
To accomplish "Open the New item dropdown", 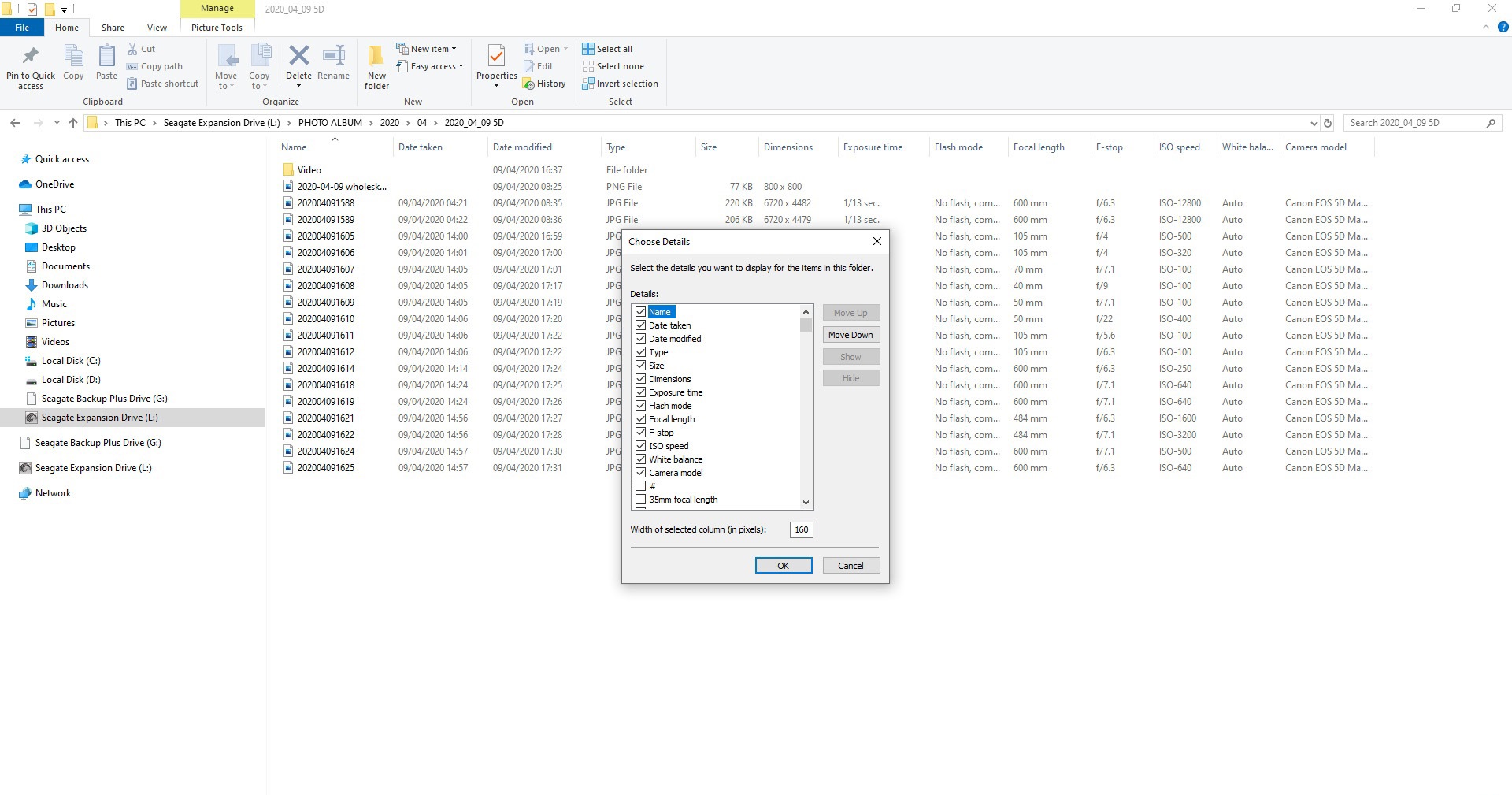I will point(426,49).
